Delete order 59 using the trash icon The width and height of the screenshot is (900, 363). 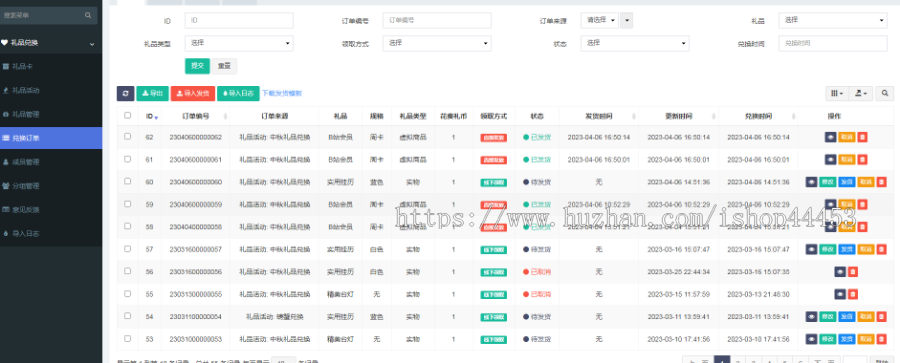point(862,204)
